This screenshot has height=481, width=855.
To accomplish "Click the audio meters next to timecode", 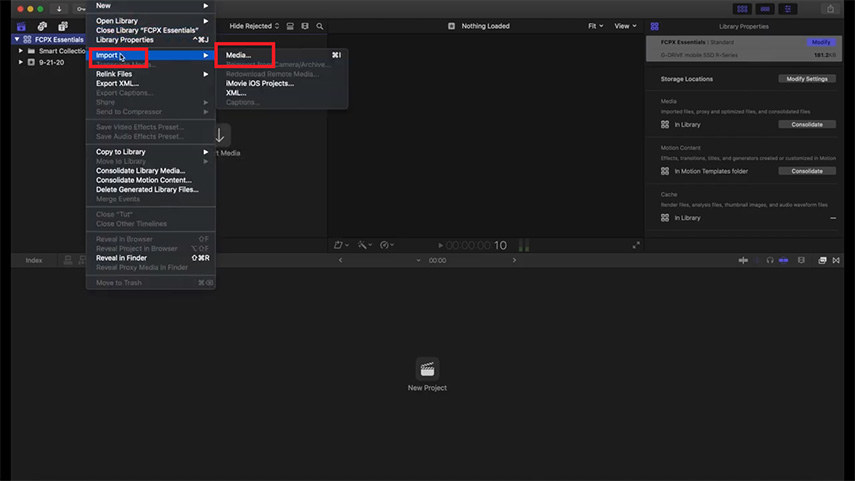I will coord(524,245).
